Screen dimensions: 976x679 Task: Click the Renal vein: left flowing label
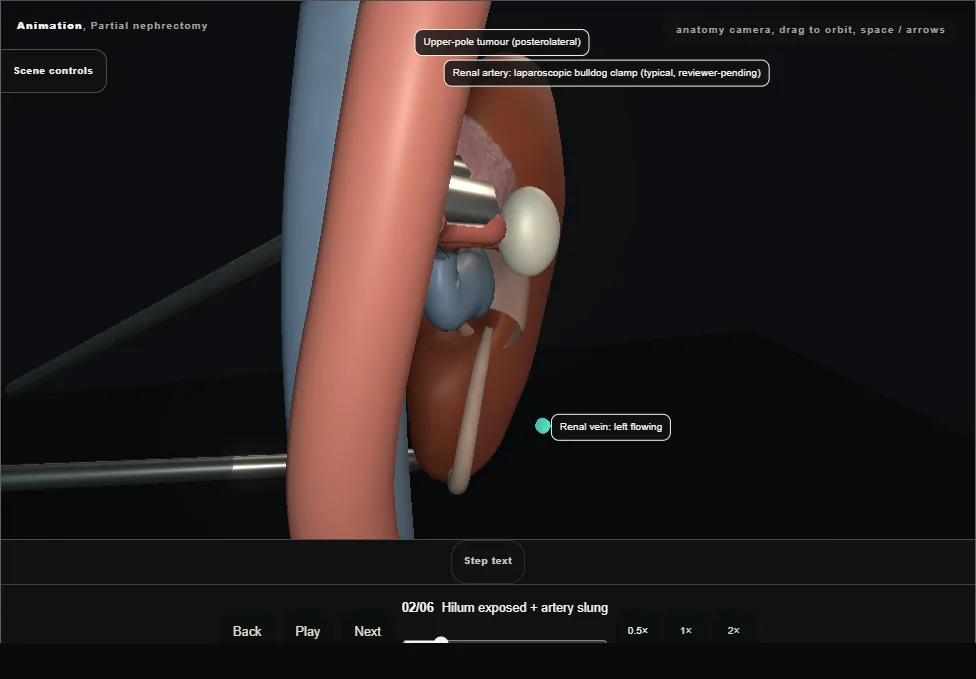click(611, 427)
